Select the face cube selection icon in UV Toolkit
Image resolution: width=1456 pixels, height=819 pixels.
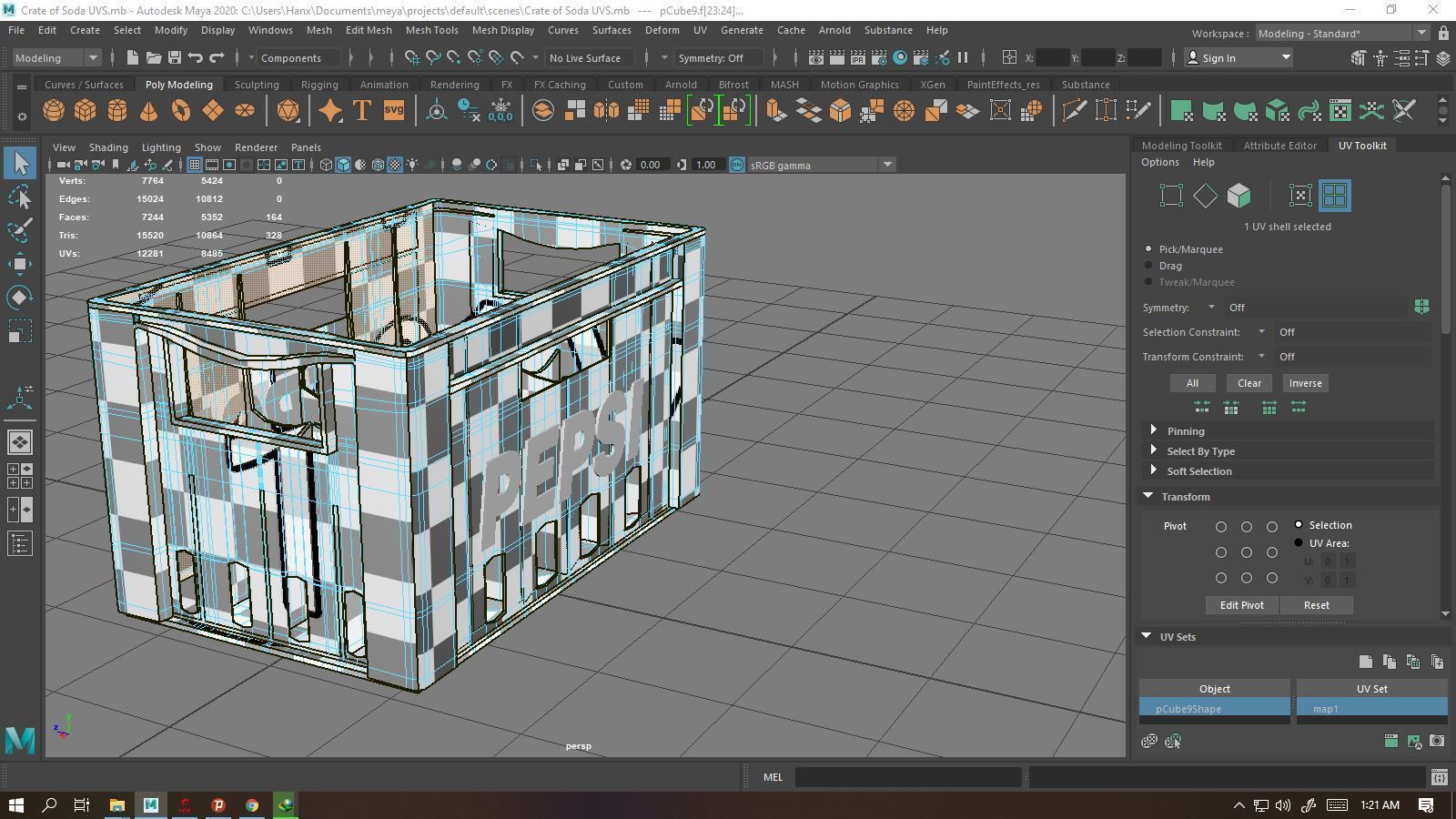click(1239, 196)
